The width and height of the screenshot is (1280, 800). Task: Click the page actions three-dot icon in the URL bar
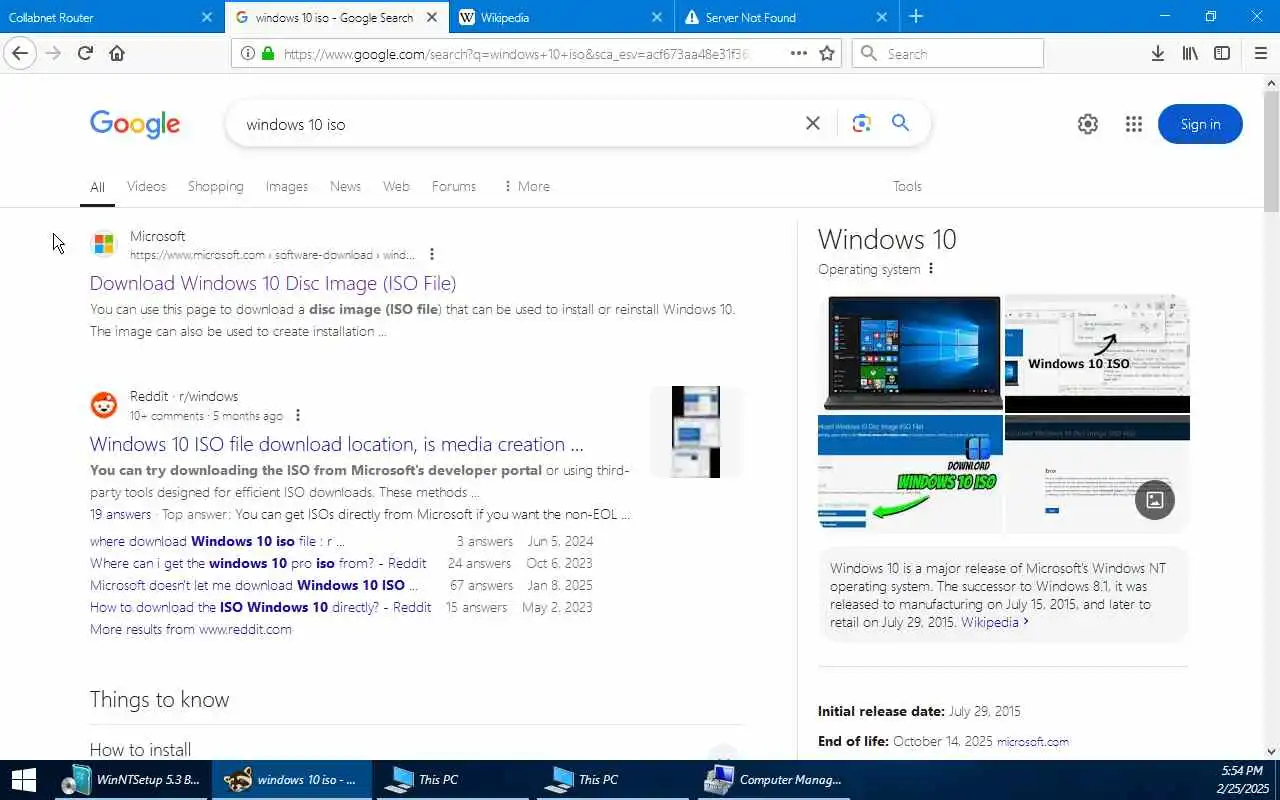click(798, 53)
